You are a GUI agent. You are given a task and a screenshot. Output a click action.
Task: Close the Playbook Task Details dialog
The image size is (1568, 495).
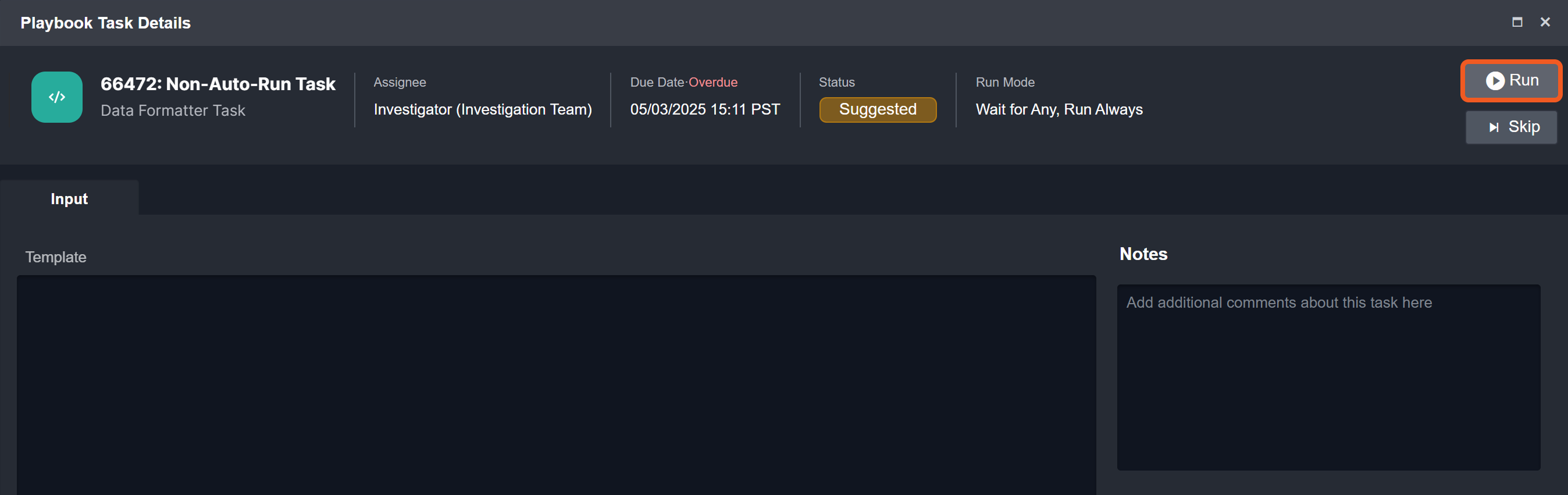pyautogui.click(x=1545, y=23)
